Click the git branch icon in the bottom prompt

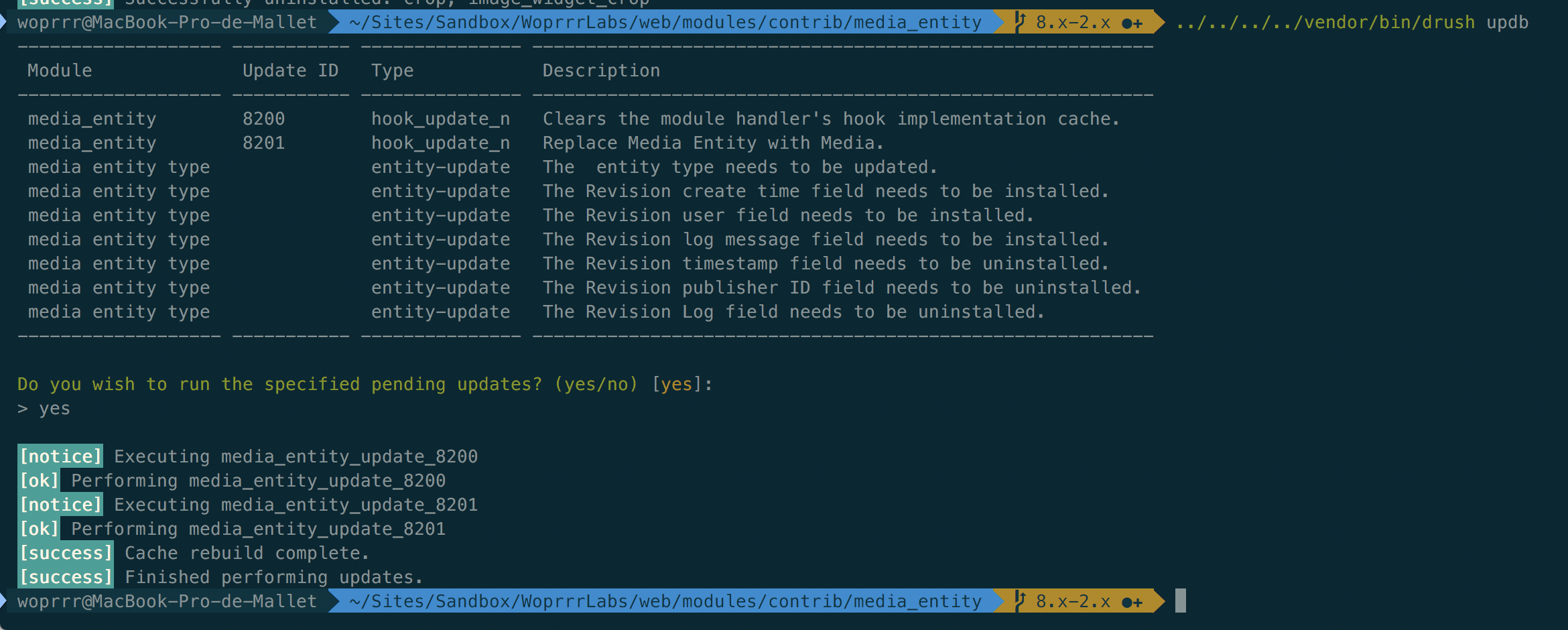(x=1021, y=601)
